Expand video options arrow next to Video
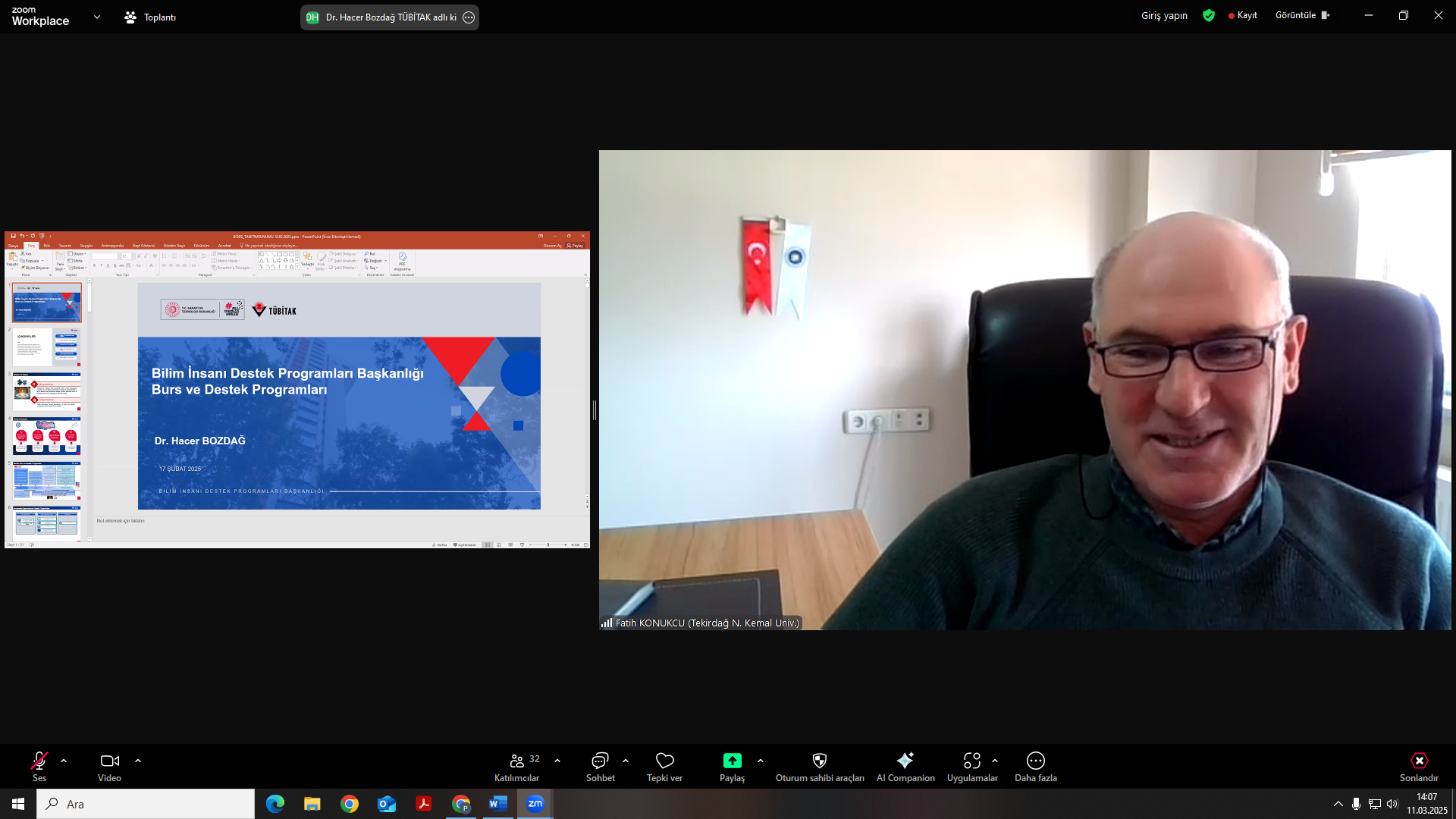This screenshot has width=1456, height=819. [138, 761]
